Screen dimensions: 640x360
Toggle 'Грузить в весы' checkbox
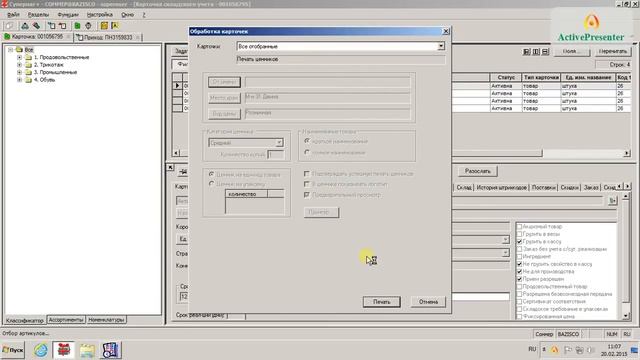pyautogui.click(x=520, y=234)
